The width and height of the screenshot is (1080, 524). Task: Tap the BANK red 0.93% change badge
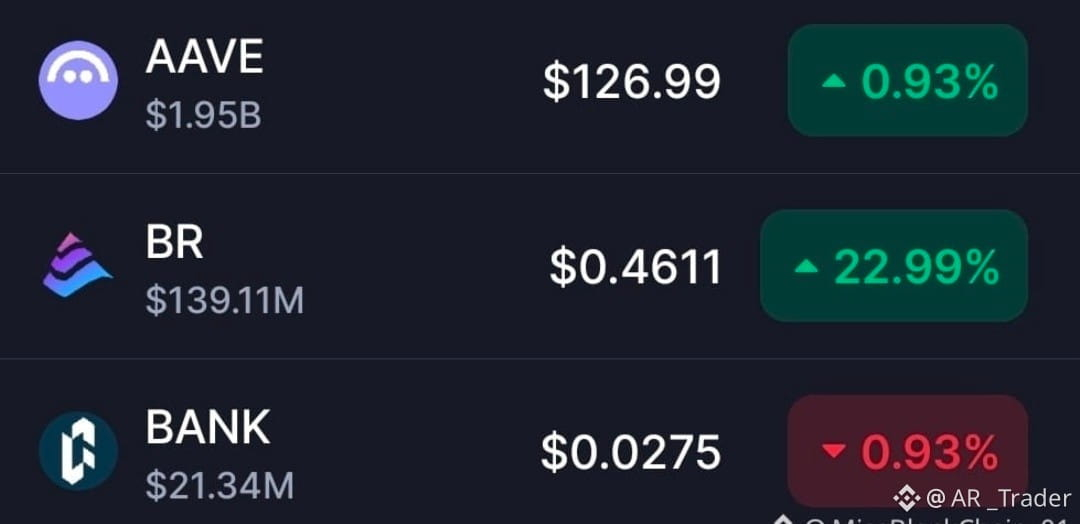[x=908, y=451]
